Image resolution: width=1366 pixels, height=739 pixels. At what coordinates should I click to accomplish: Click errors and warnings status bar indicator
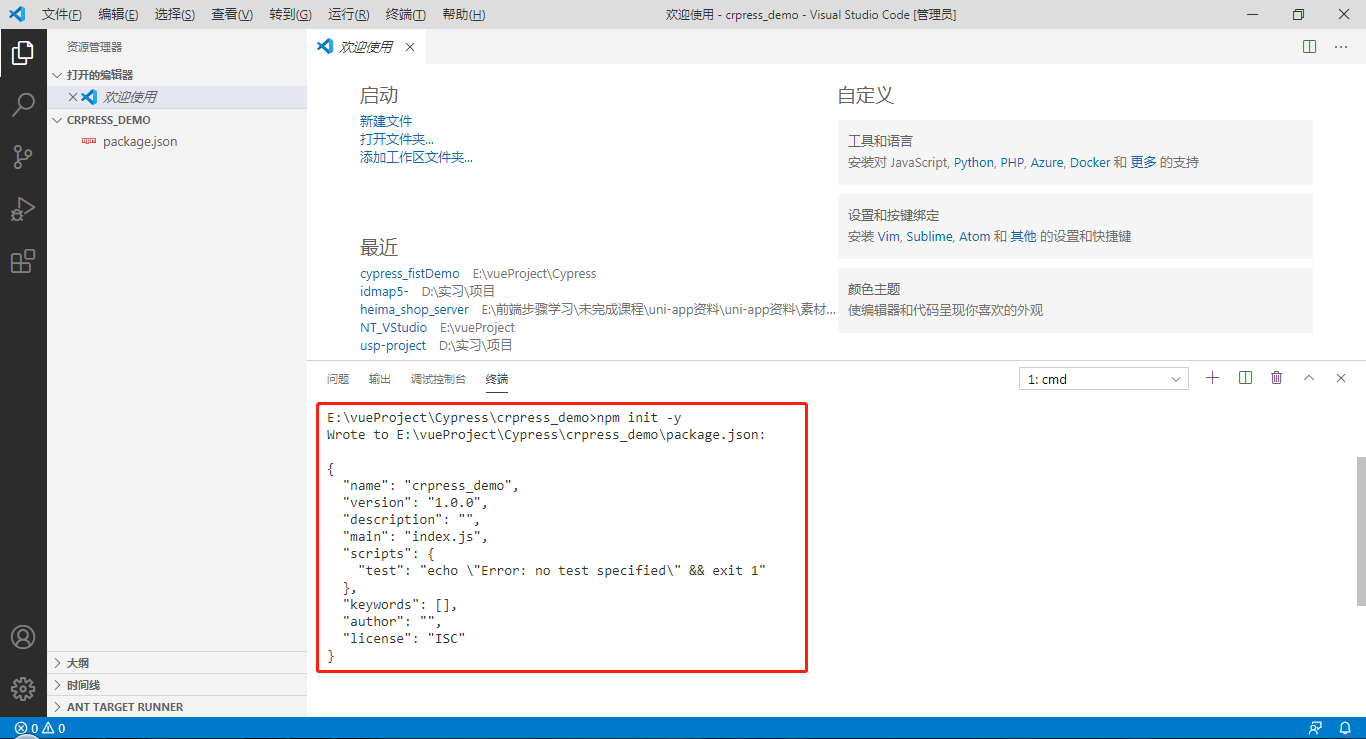[x=40, y=728]
